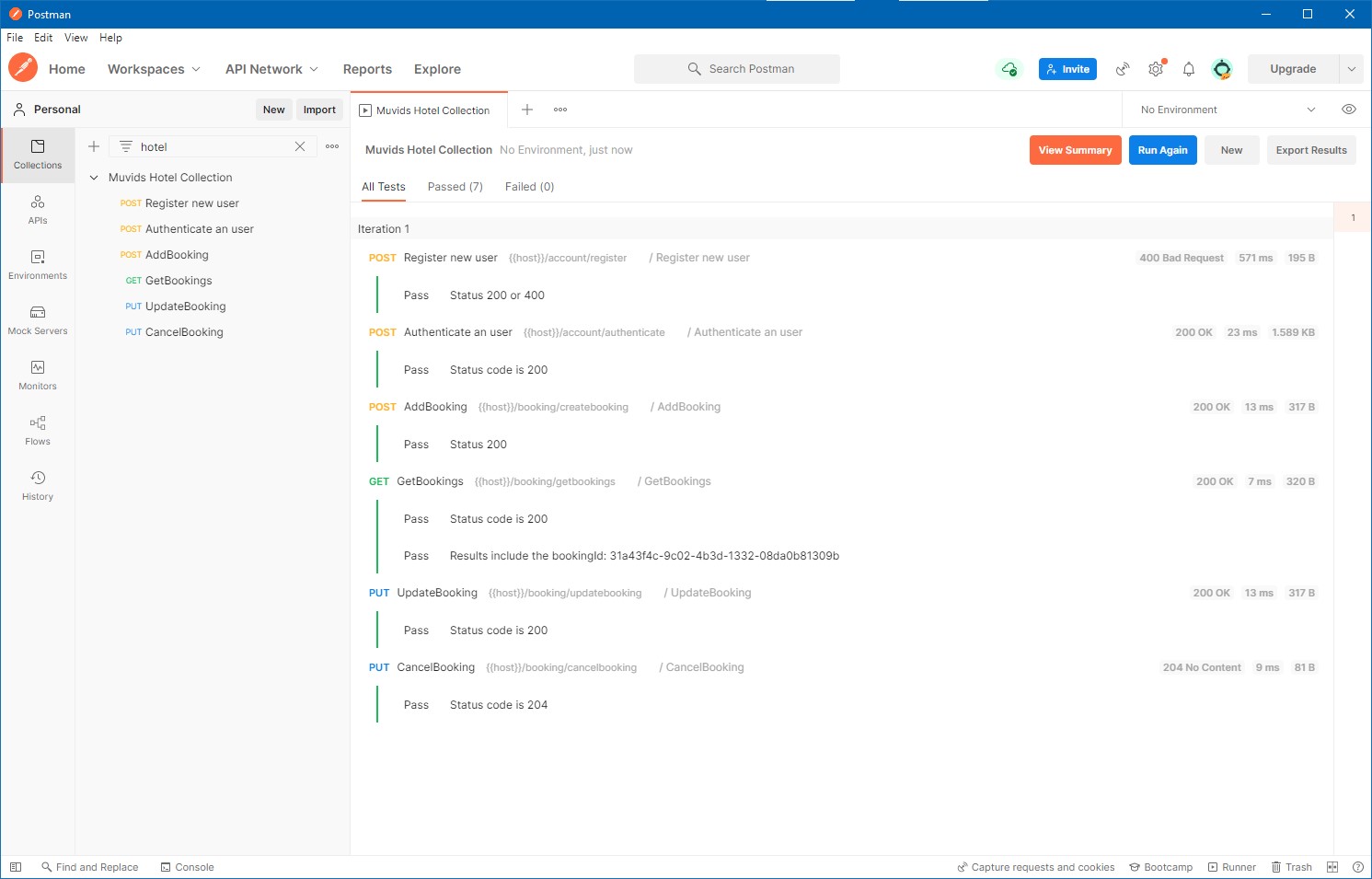Click the Import button
Viewport: 1372px width, 879px height.
319,110
